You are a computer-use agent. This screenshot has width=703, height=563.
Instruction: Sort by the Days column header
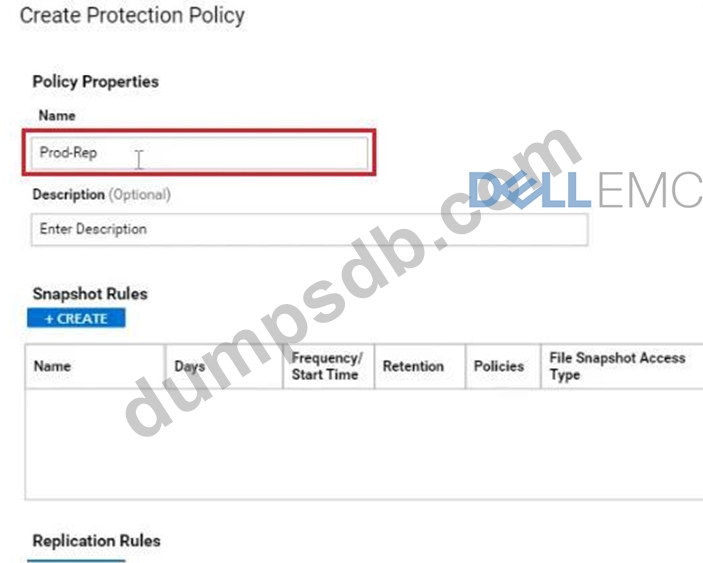coord(190,366)
